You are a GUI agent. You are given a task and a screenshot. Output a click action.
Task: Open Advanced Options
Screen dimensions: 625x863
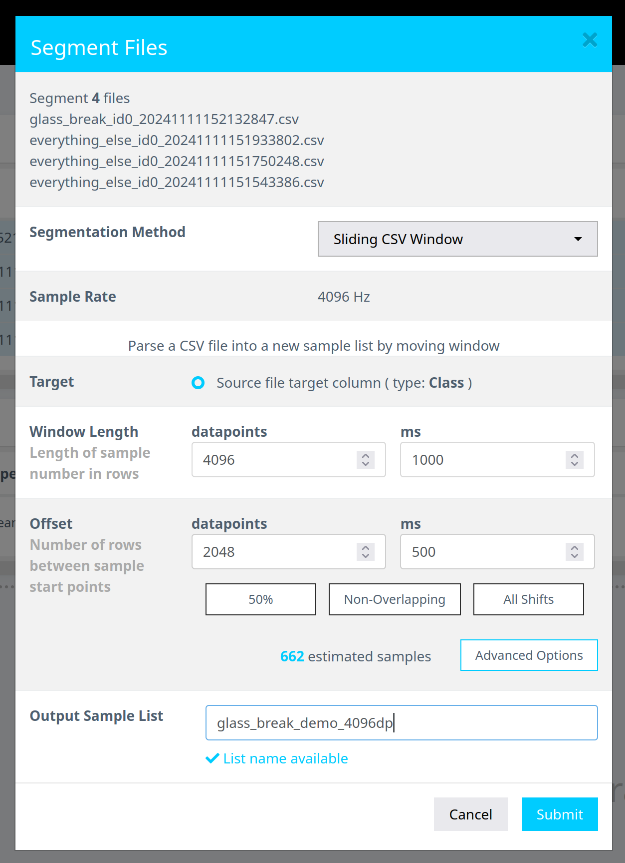[528, 656]
